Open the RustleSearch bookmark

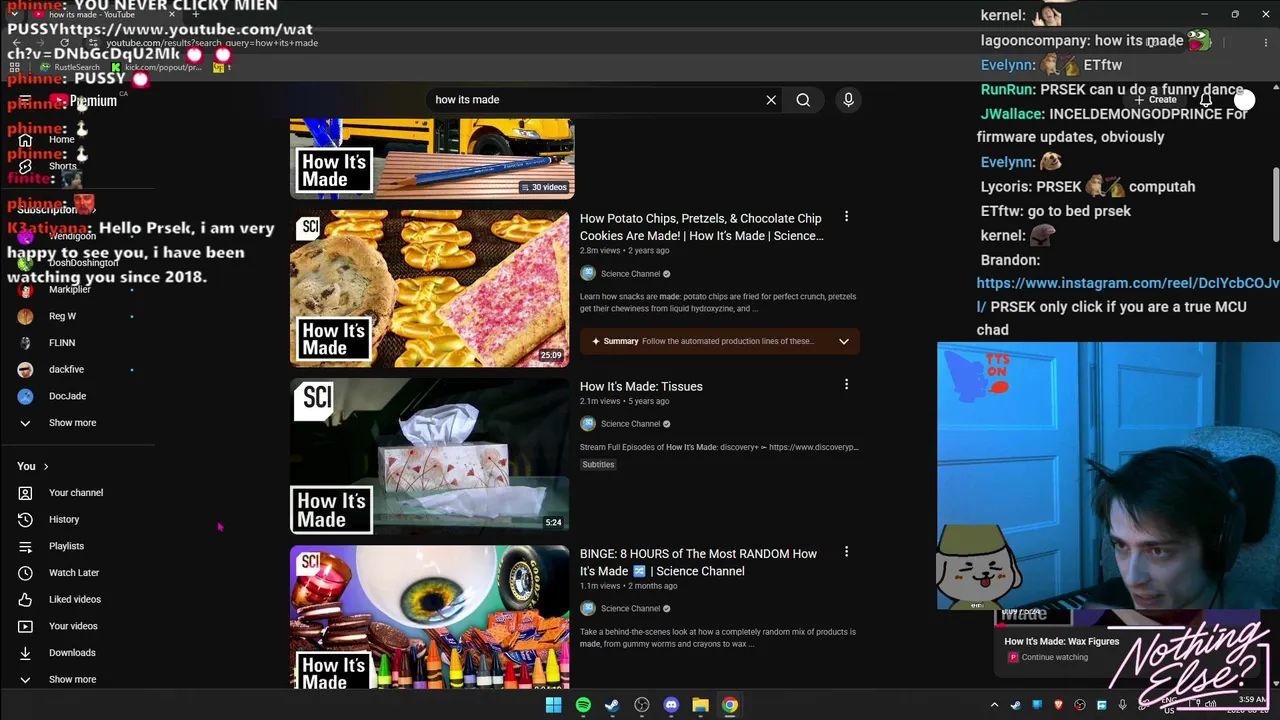(70, 67)
